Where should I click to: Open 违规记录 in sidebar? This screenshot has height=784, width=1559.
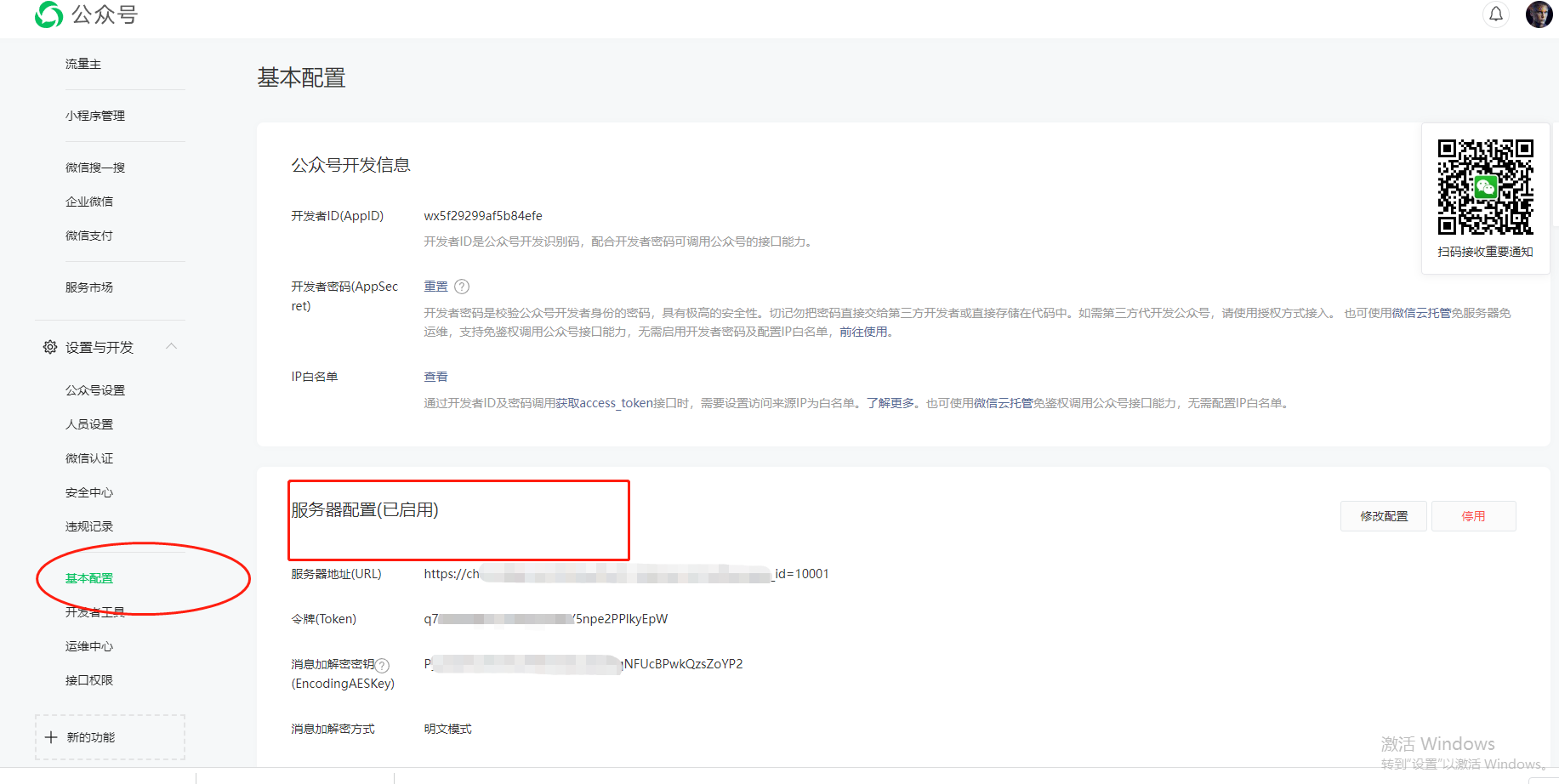89,526
